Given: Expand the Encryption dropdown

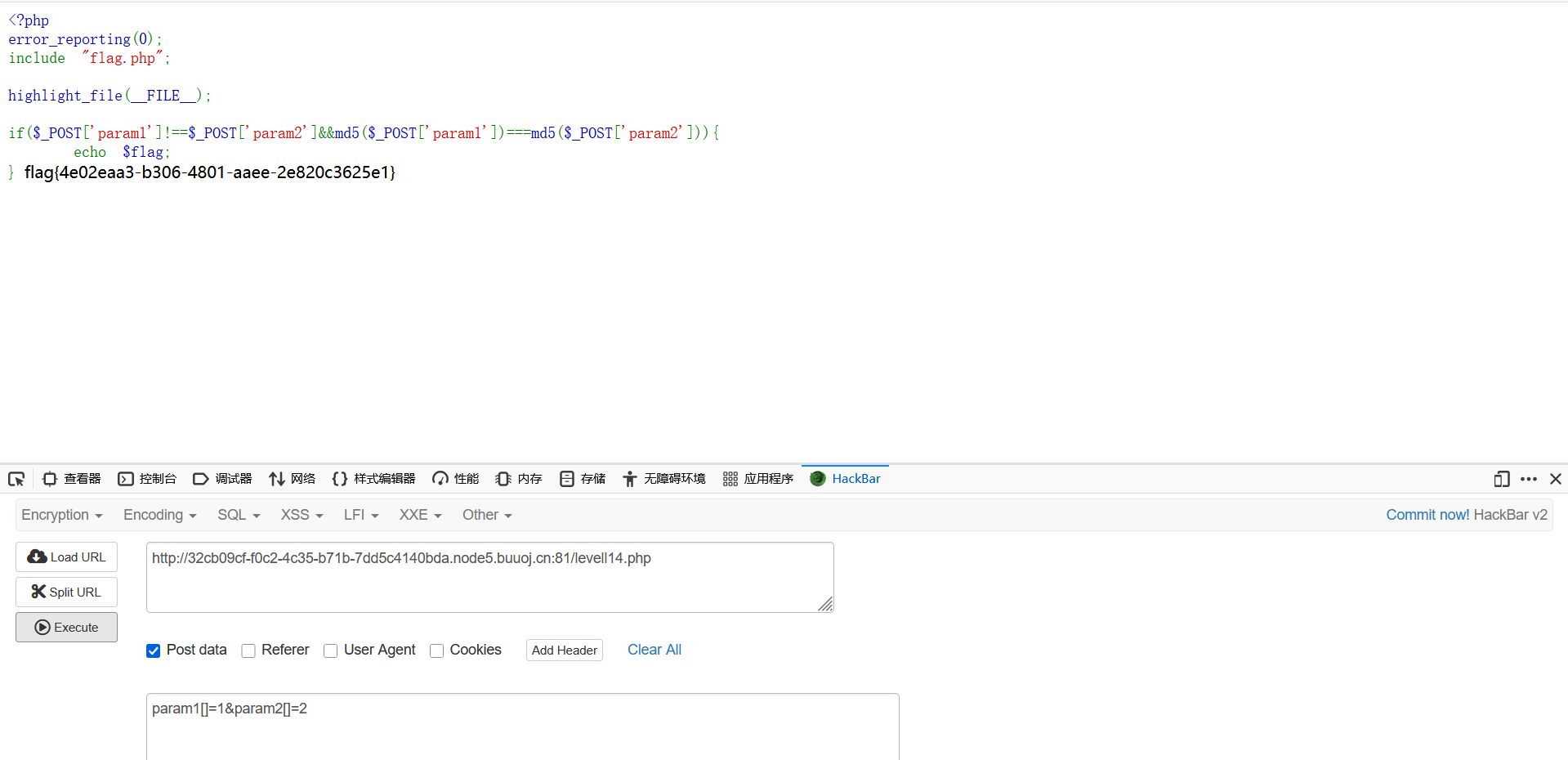Looking at the screenshot, I should (61, 515).
